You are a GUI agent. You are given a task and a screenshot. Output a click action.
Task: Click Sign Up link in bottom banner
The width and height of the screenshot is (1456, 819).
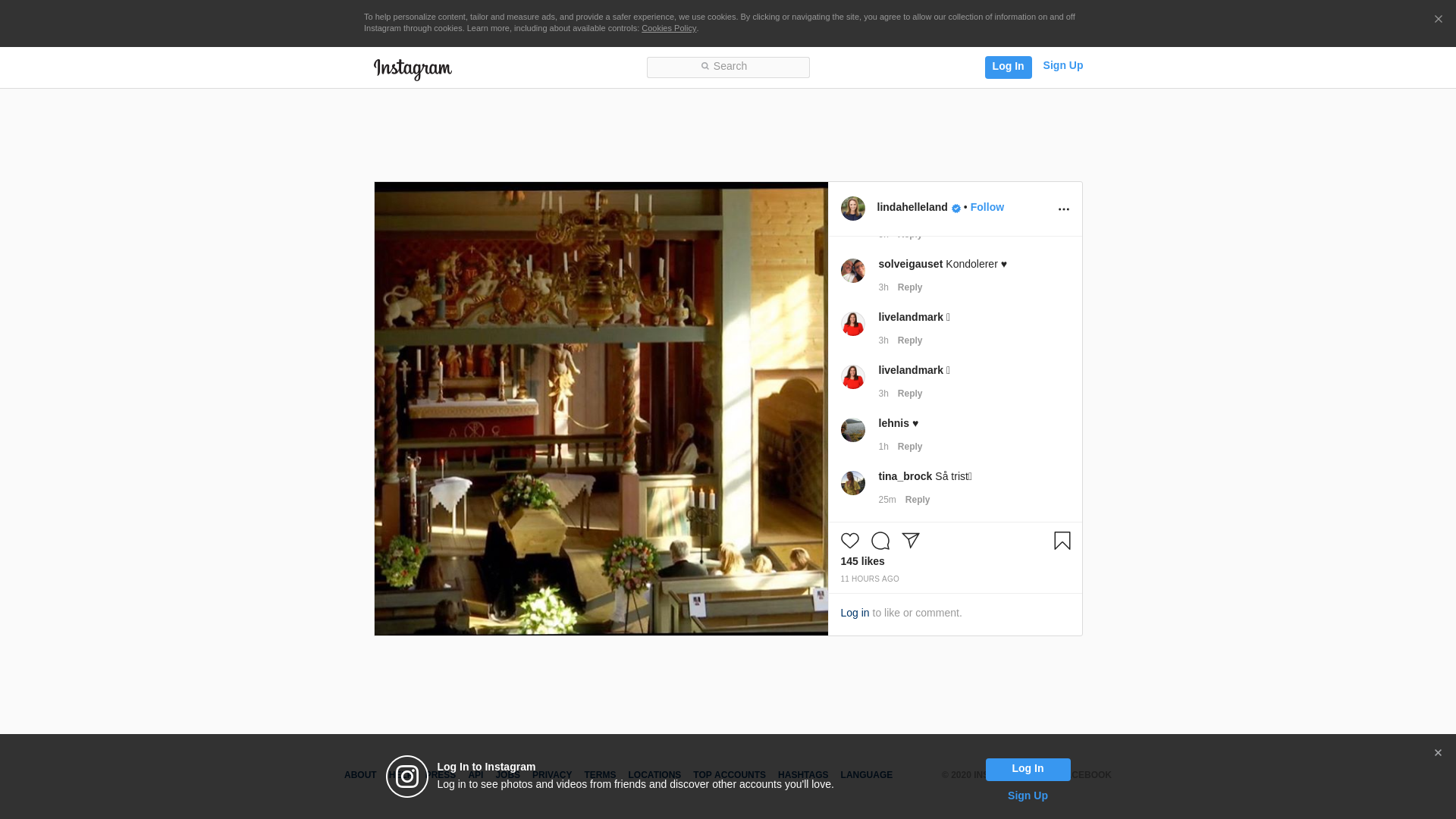point(1028,795)
